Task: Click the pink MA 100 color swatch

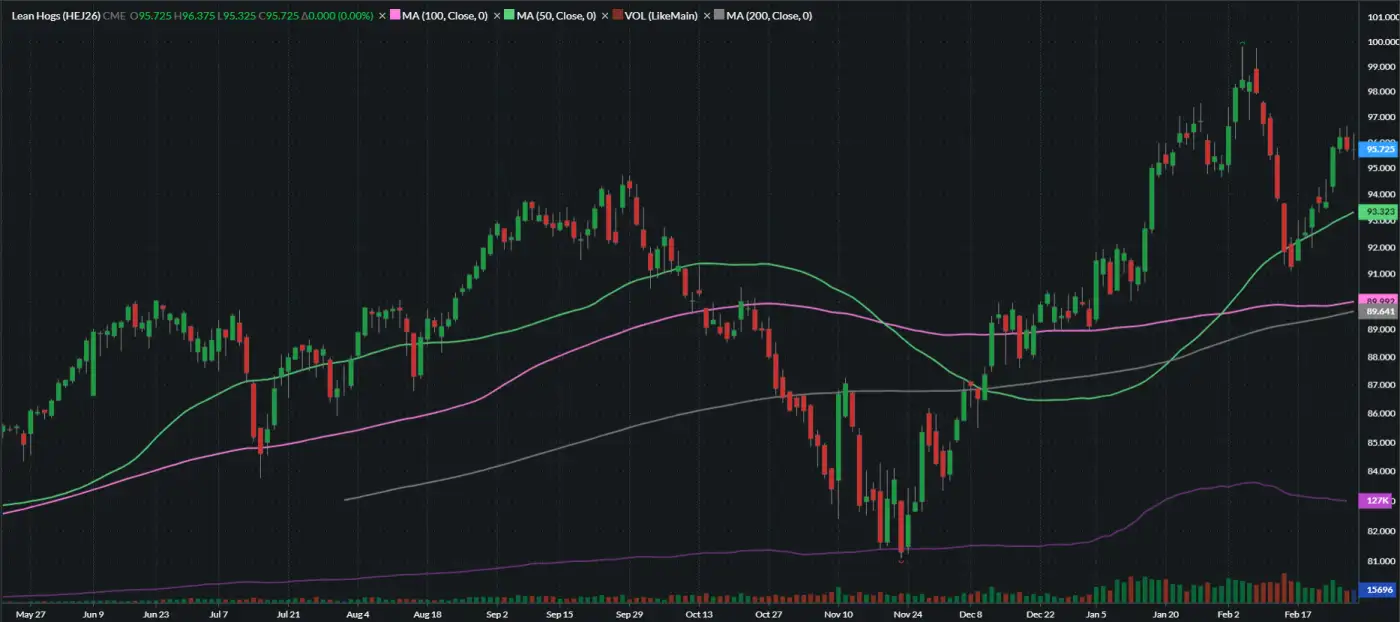Action: click(x=395, y=16)
